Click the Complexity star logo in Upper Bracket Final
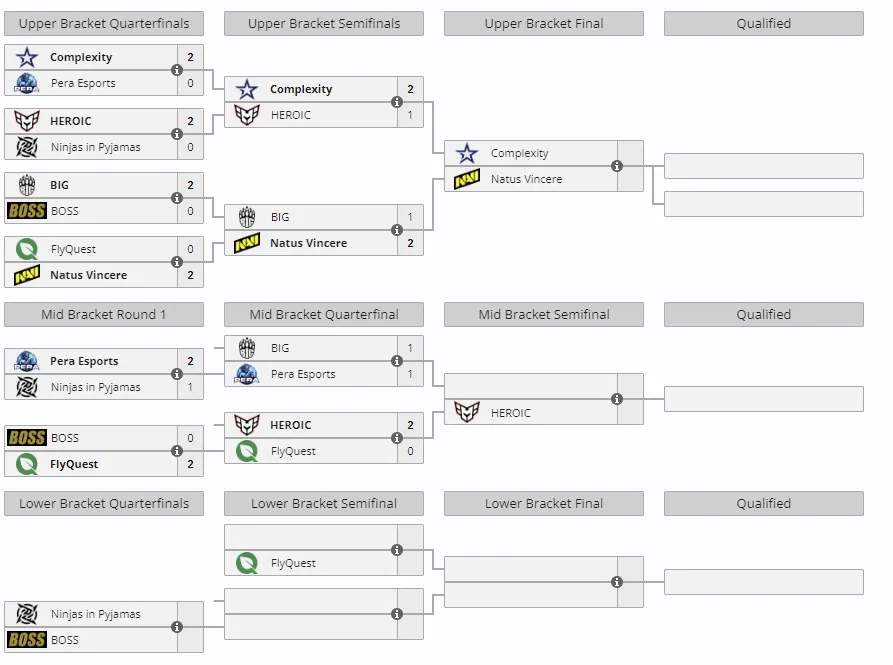The image size is (893, 665). point(467,153)
